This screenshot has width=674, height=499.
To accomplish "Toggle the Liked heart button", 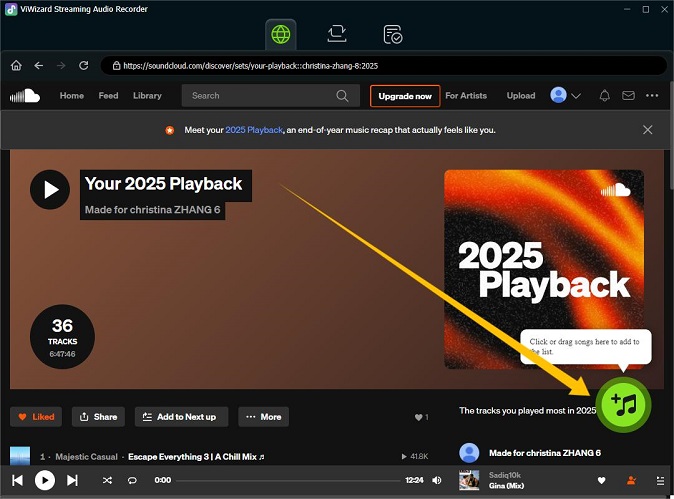I will click(36, 416).
